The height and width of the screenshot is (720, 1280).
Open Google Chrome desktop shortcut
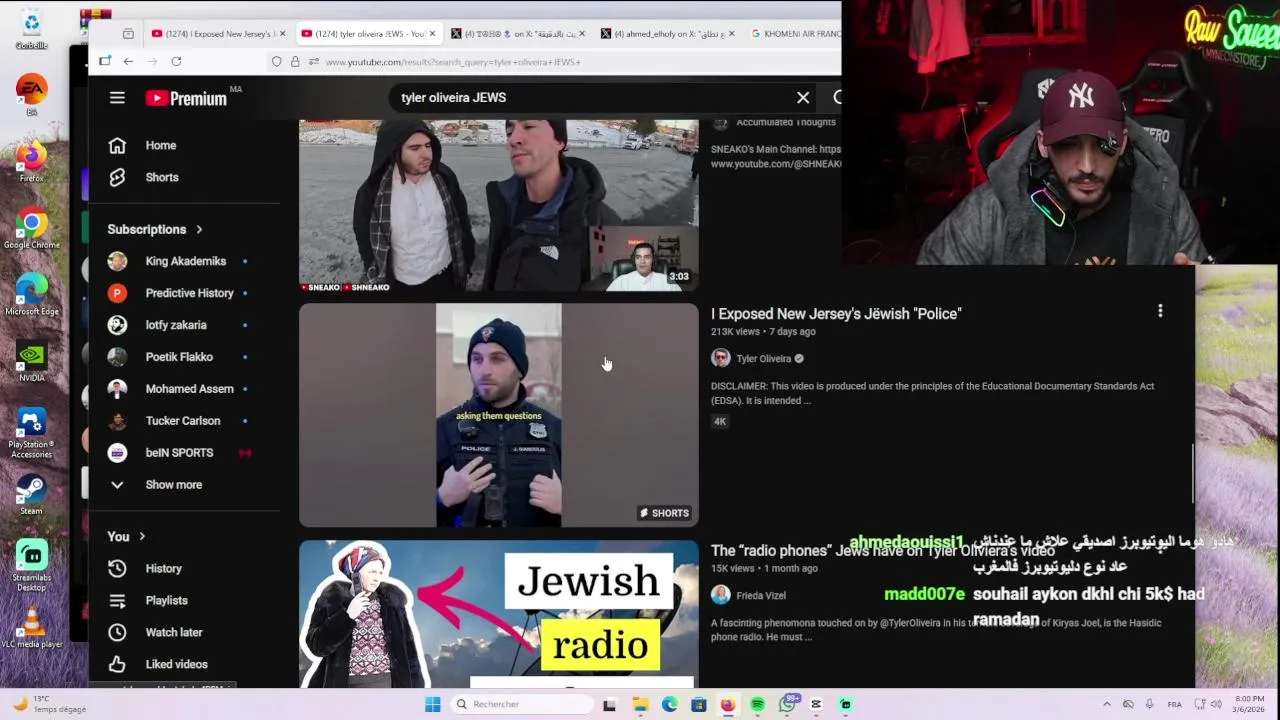click(31, 228)
